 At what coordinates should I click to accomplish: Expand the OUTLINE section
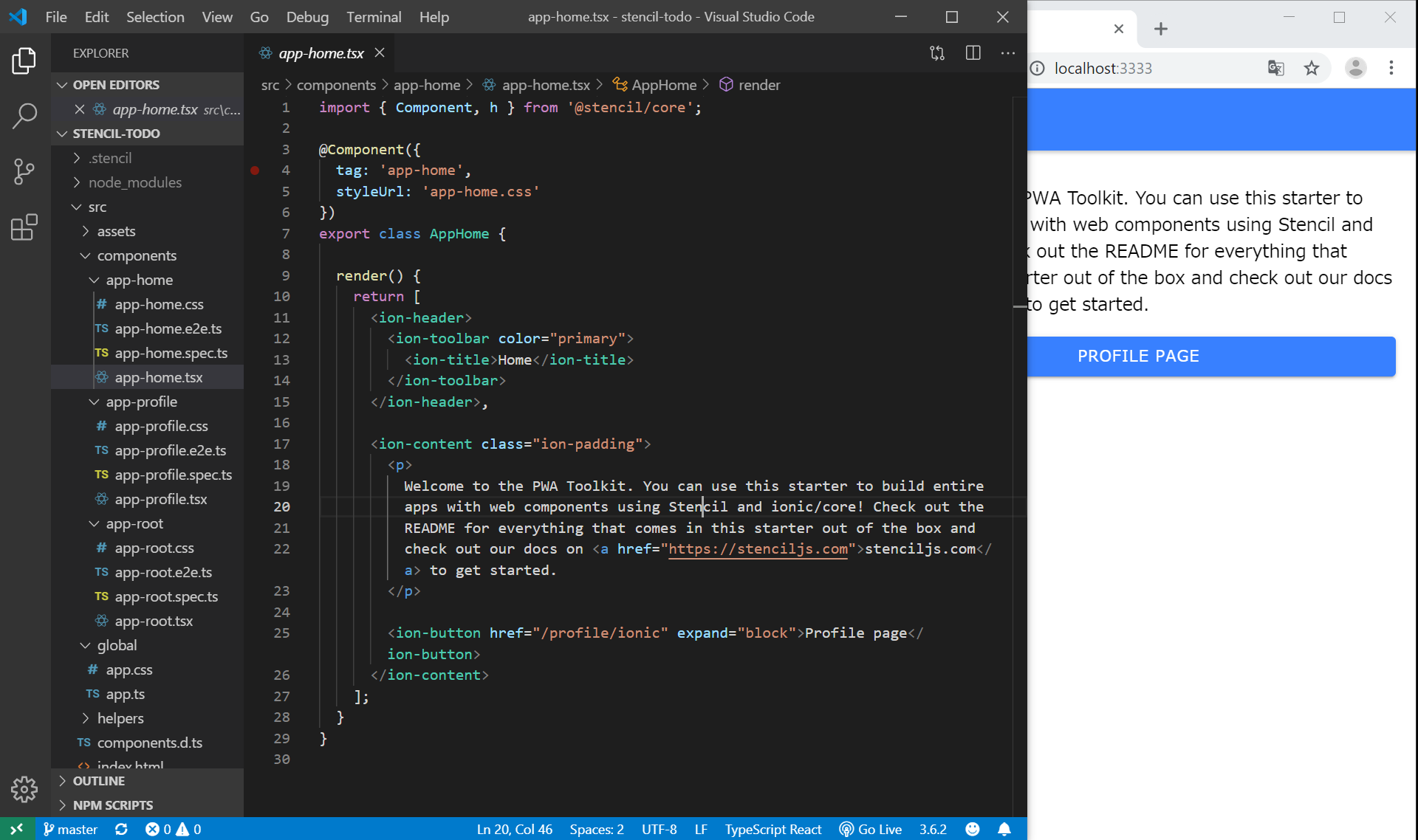pyautogui.click(x=98, y=781)
